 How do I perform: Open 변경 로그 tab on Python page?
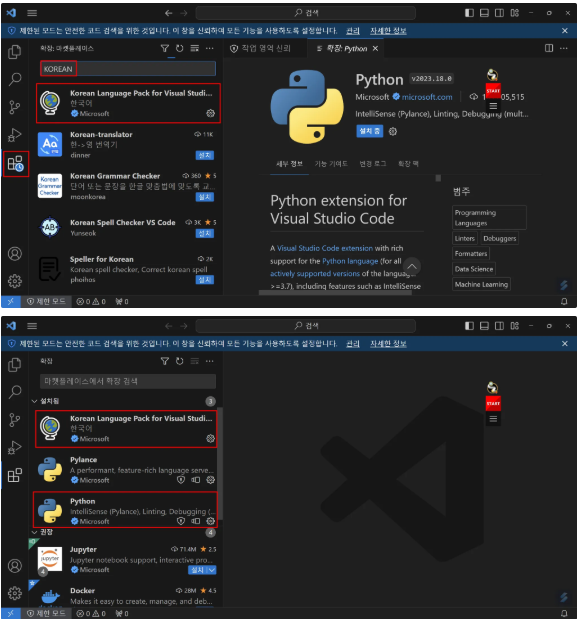[373, 163]
